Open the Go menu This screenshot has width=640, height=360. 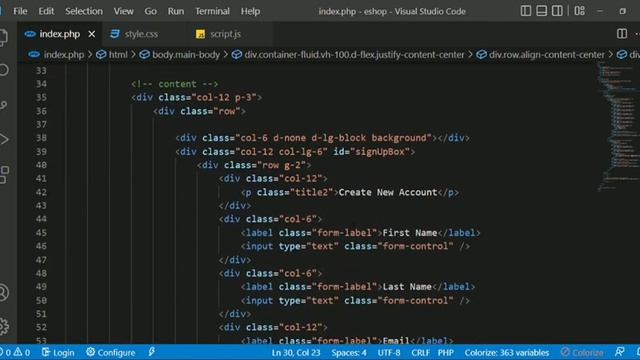click(x=150, y=11)
